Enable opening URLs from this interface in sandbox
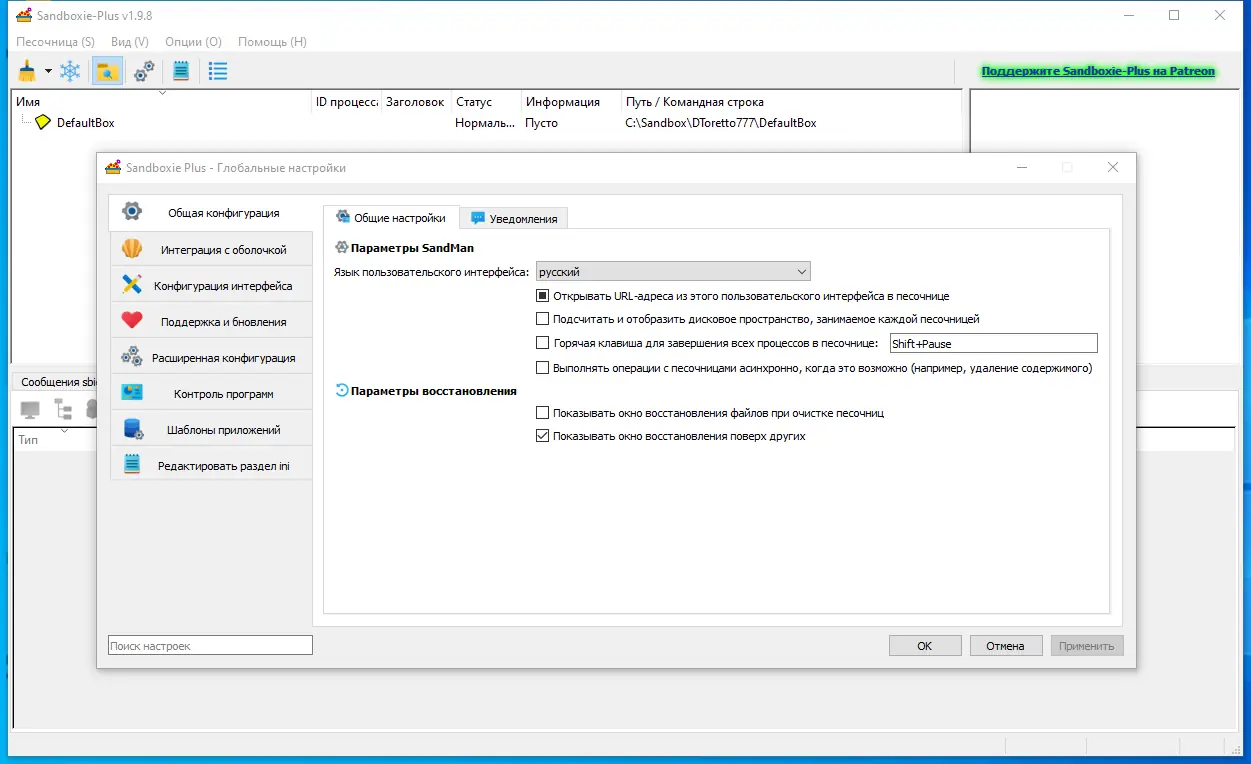The image size is (1251, 764). pos(543,296)
